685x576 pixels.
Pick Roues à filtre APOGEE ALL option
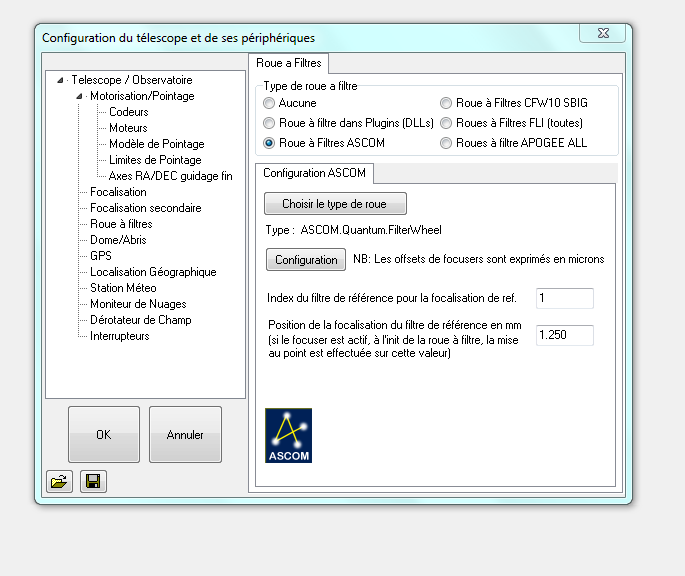click(x=446, y=143)
